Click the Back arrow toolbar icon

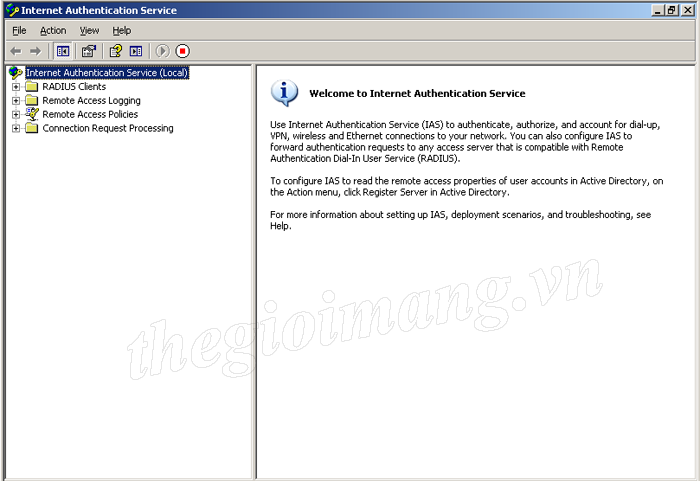[x=16, y=51]
